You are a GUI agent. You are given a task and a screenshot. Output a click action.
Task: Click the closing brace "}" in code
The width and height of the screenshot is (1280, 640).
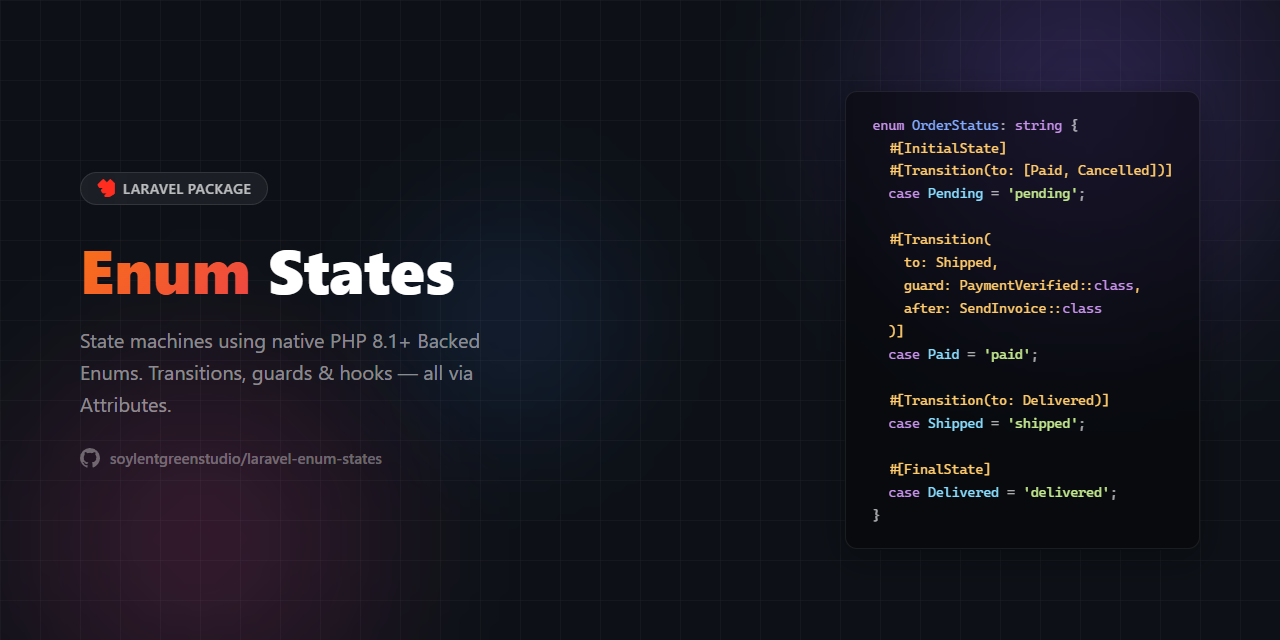tap(876, 515)
